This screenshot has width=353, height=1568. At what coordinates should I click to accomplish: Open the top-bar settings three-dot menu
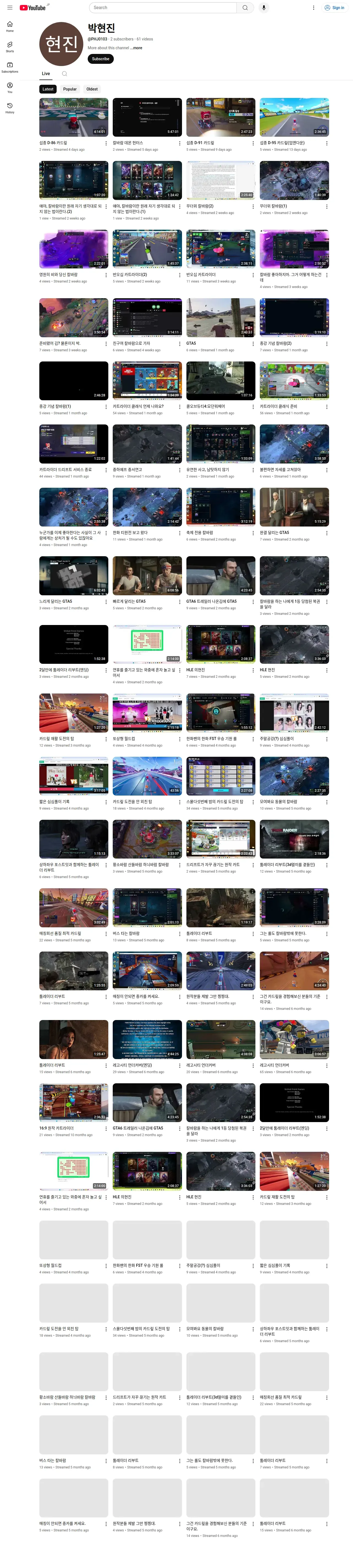(x=313, y=8)
